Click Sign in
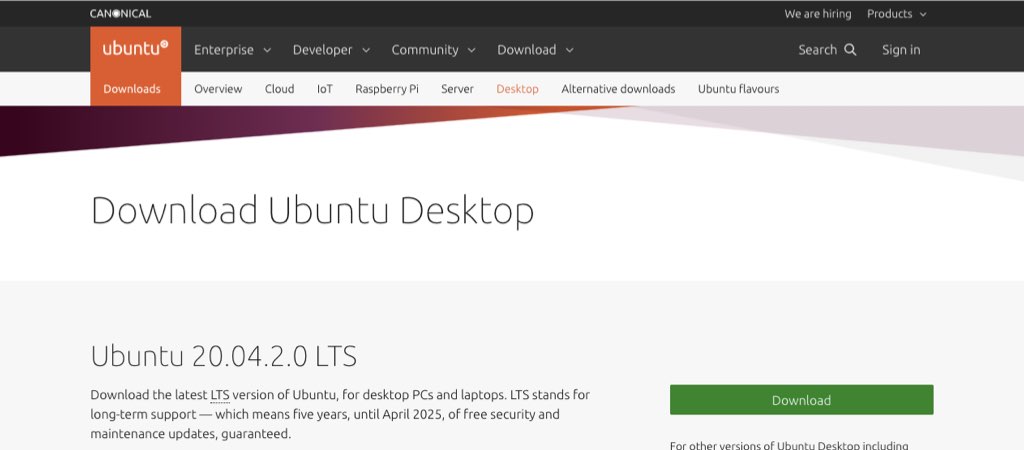This screenshot has height=450, width=1024. pyautogui.click(x=901, y=50)
